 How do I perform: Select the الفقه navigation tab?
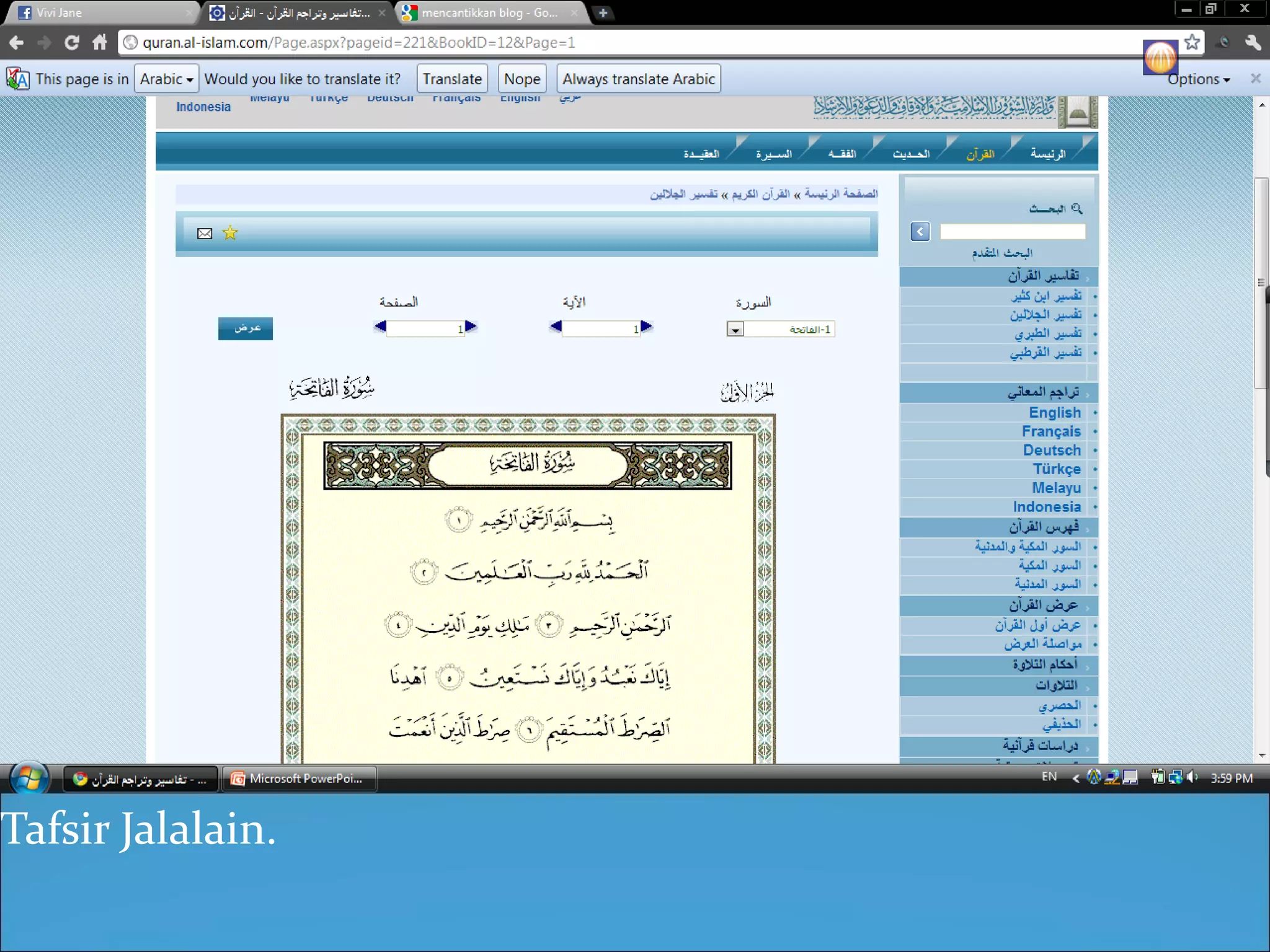point(842,154)
